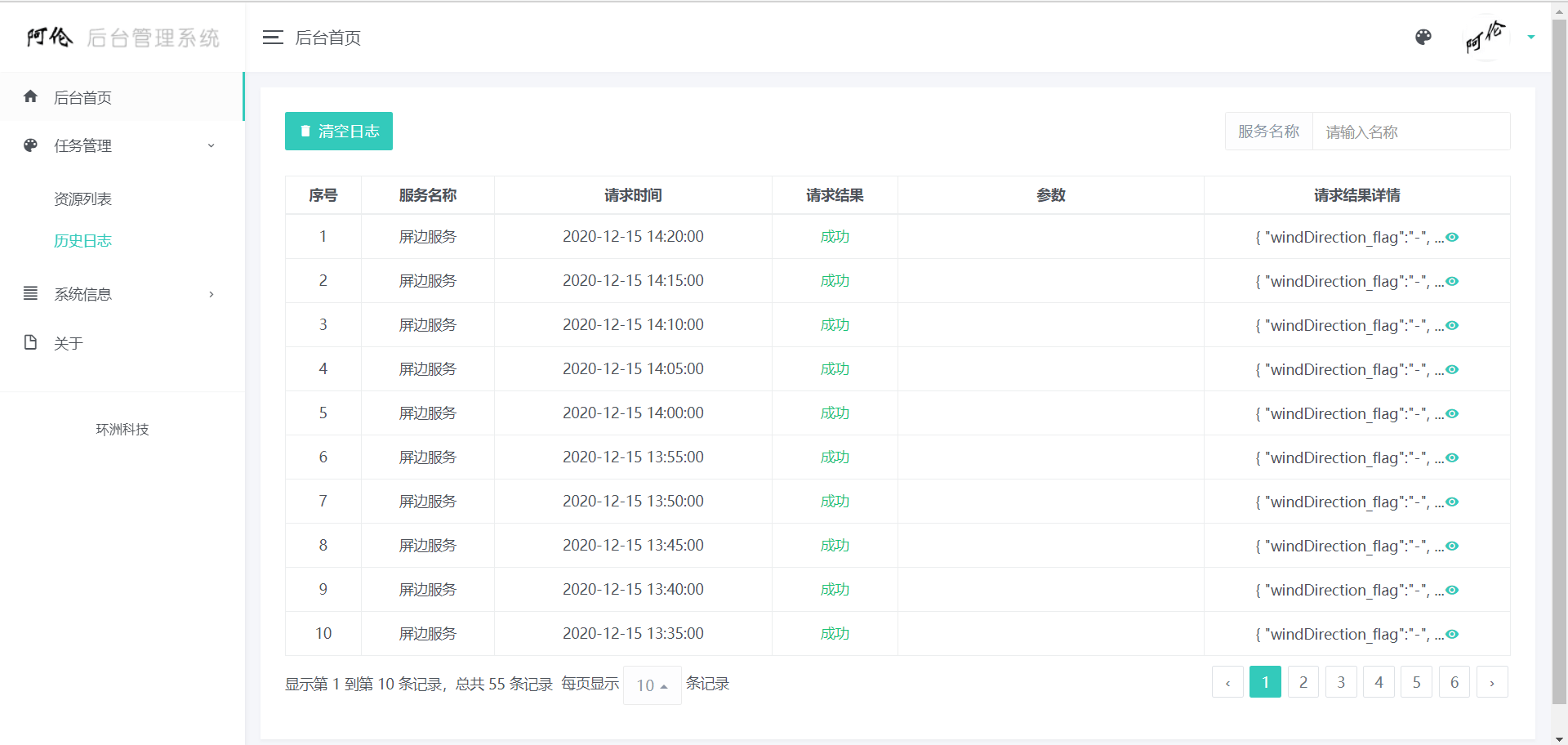Click the document icon beside 关于
The height and width of the screenshot is (745, 1568).
[30, 342]
